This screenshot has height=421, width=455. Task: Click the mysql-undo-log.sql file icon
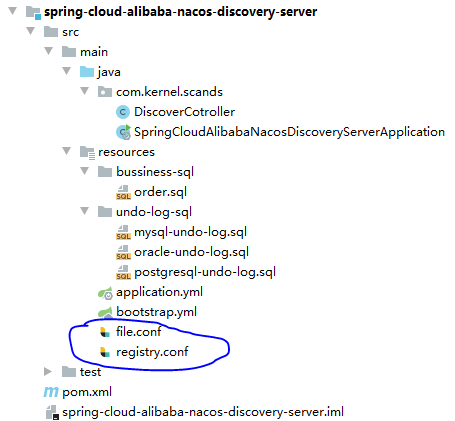[x=123, y=232]
